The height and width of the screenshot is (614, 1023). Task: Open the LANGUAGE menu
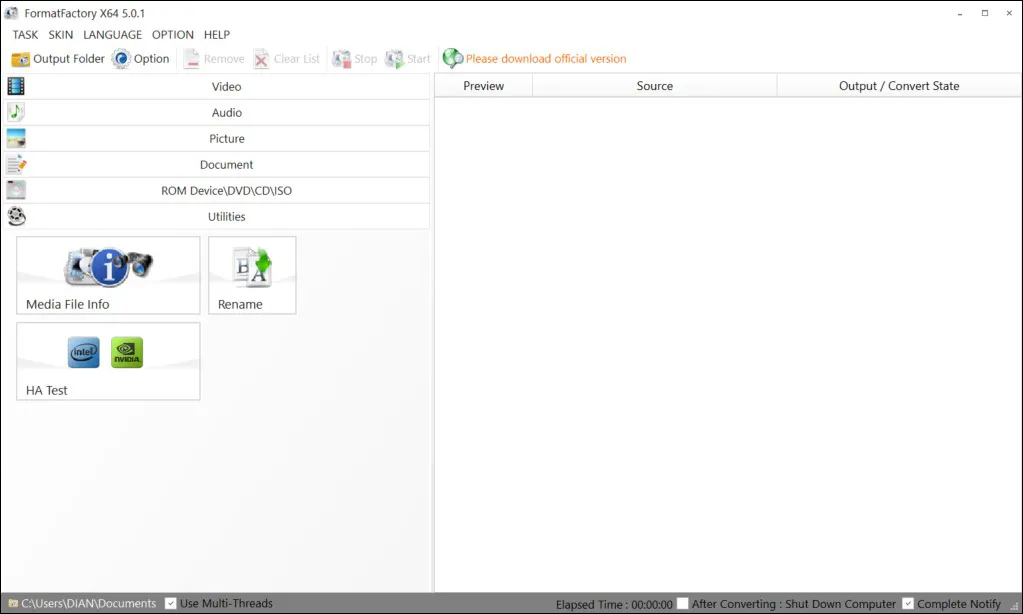click(112, 35)
